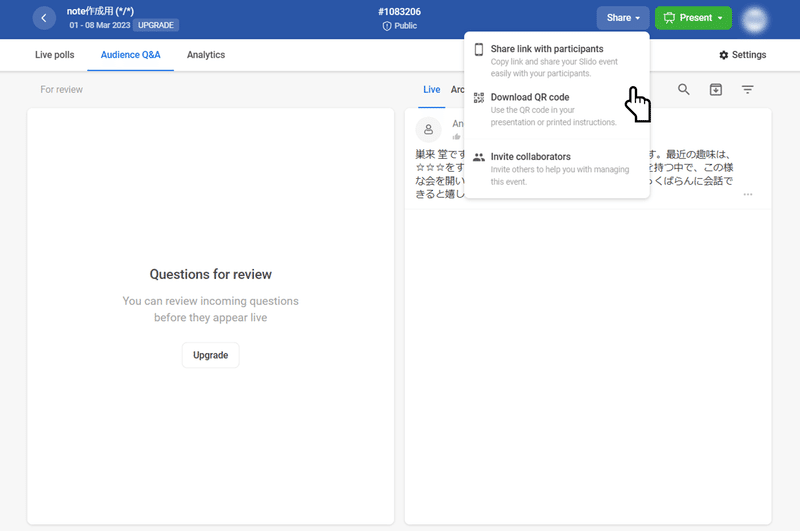Screen dimensions: 800x531
Task: Click the Settings gear icon
Action: [723, 55]
